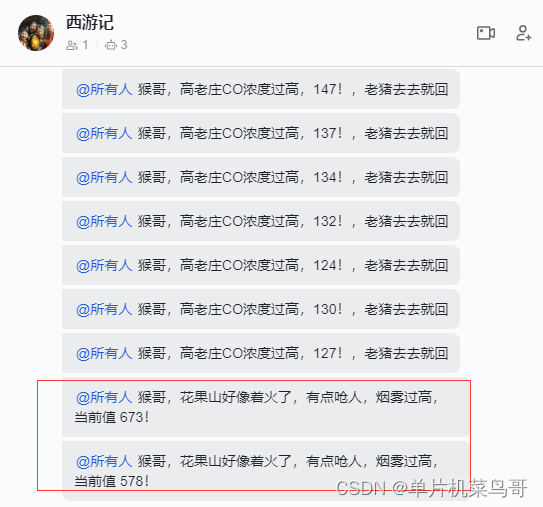Open the 西游记 group title

coord(90,23)
